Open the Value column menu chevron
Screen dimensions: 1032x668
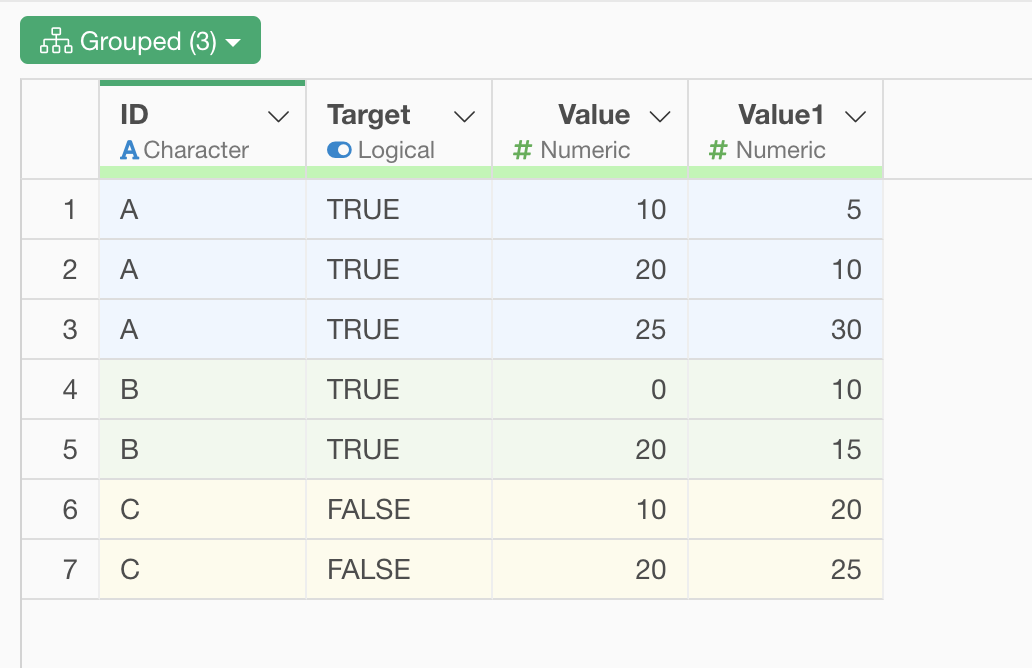pos(660,117)
